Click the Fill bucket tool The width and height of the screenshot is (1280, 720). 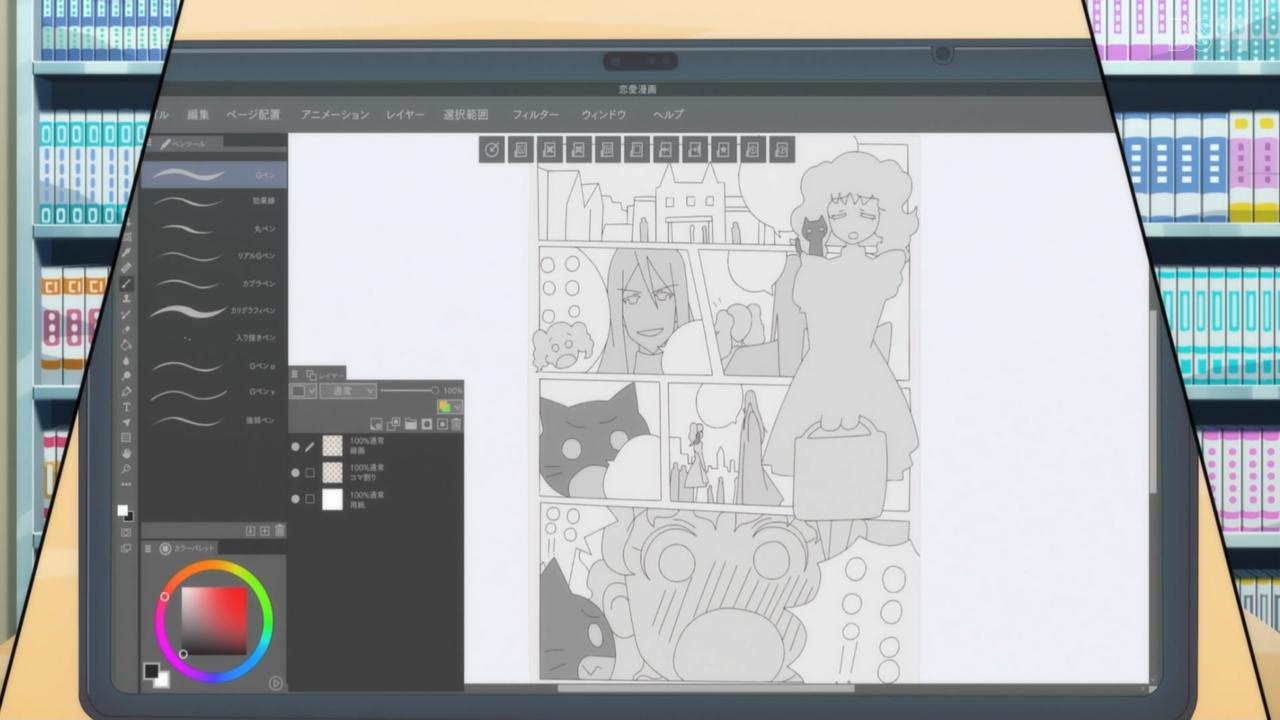click(127, 345)
